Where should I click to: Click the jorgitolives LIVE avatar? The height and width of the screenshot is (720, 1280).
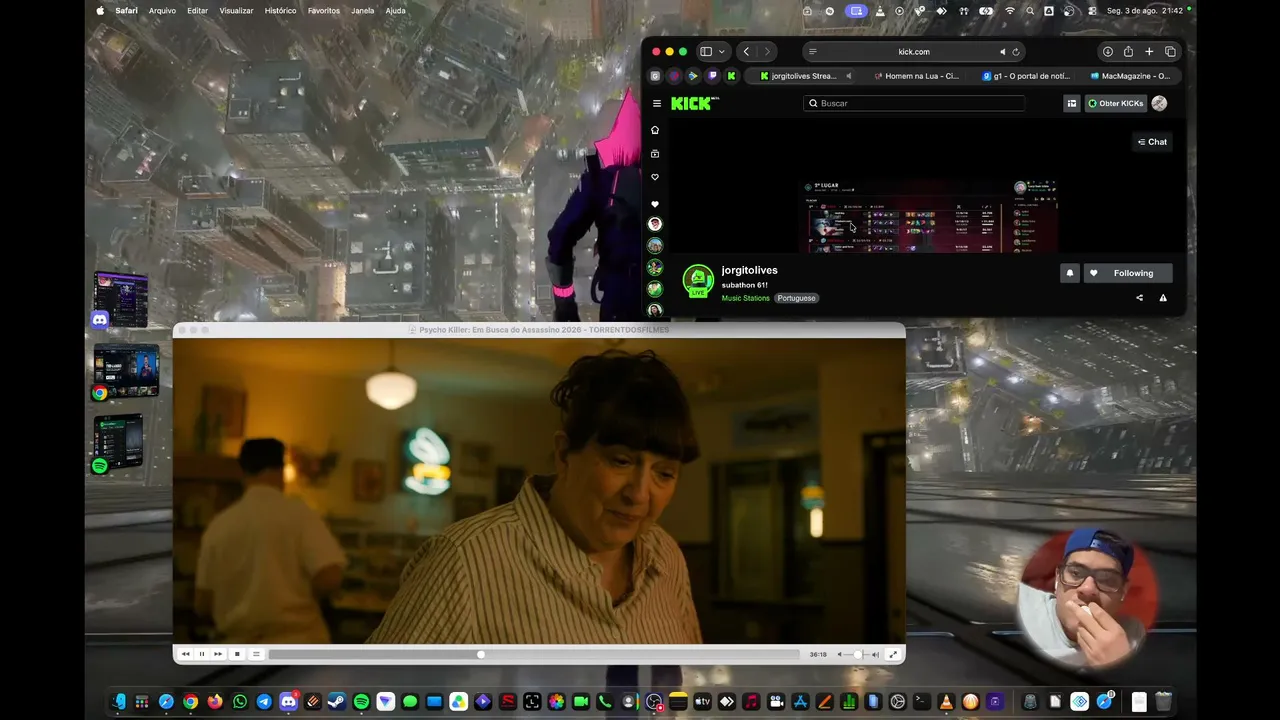[x=698, y=281]
